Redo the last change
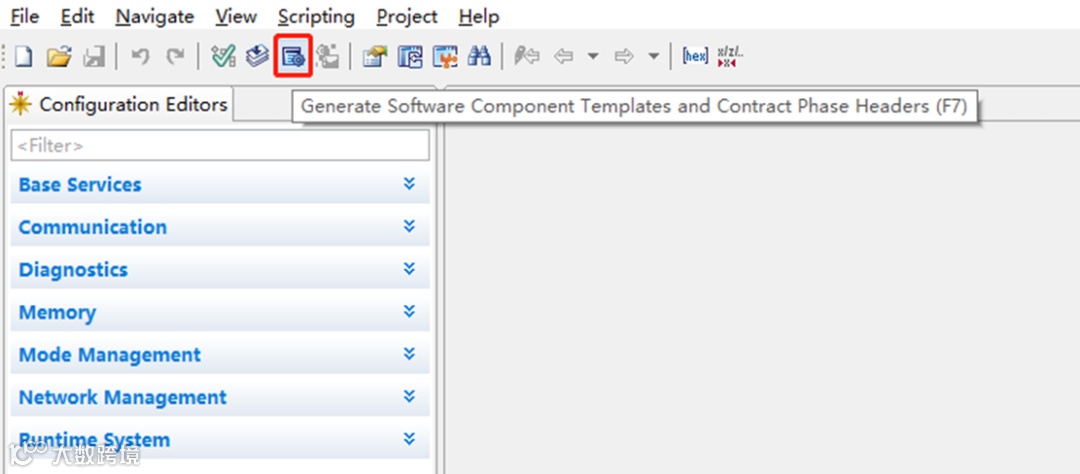The image size is (1080, 474). (x=176, y=56)
